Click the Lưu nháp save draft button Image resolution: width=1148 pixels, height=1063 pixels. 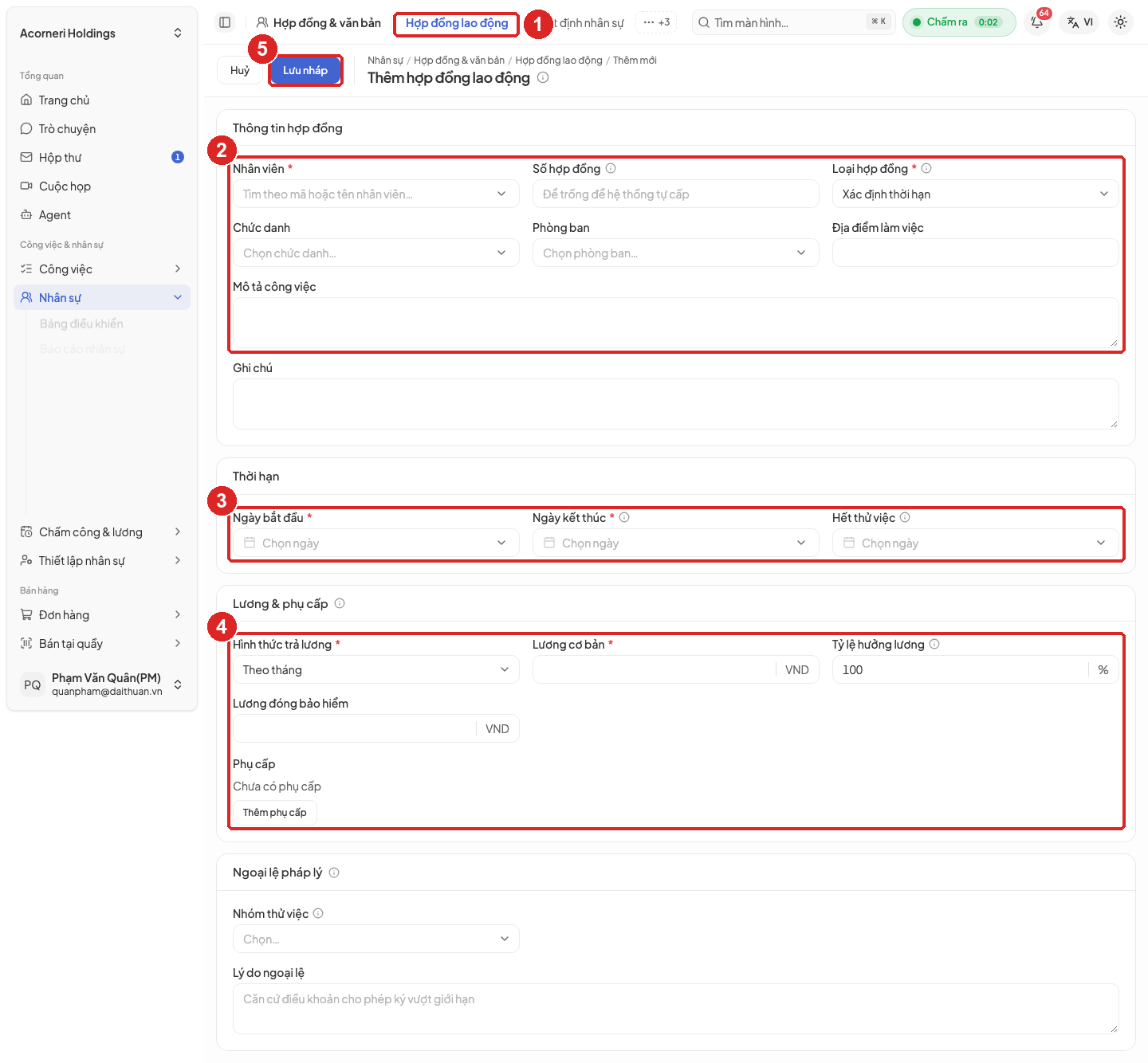click(x=305, y=70)
